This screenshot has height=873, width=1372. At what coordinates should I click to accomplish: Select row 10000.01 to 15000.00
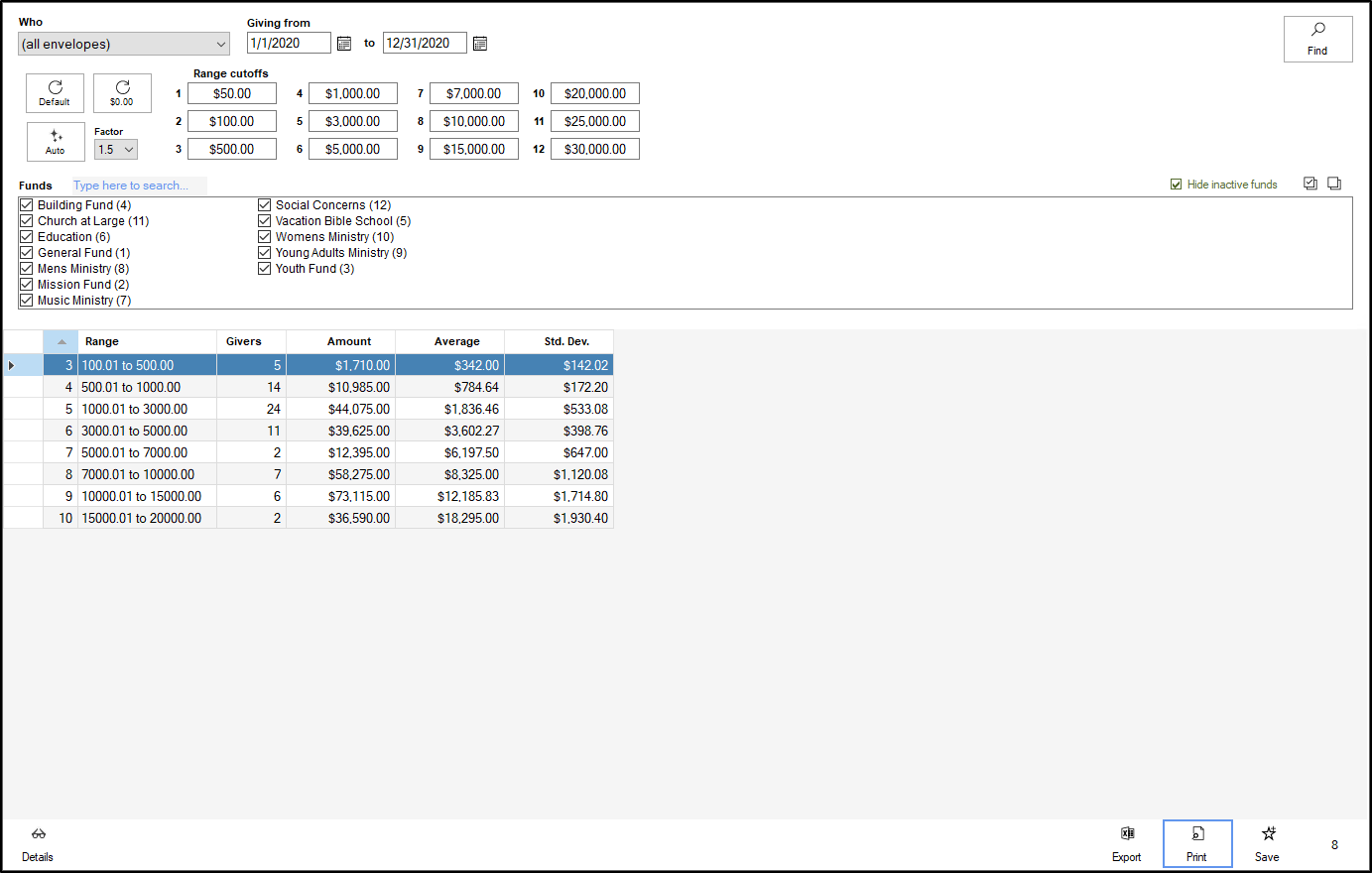tap(309, 496)
